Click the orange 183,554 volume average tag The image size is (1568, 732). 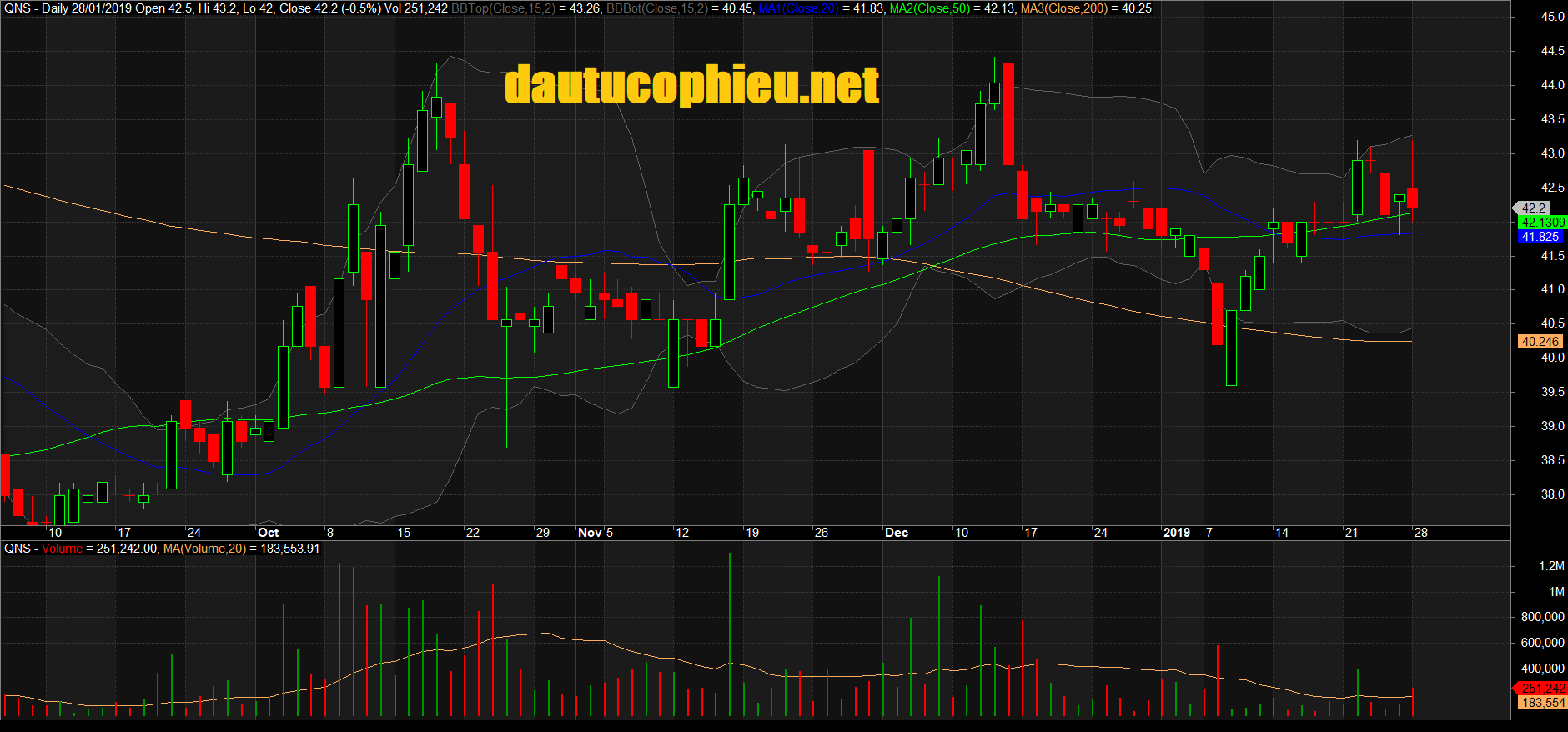point(1542,703)
